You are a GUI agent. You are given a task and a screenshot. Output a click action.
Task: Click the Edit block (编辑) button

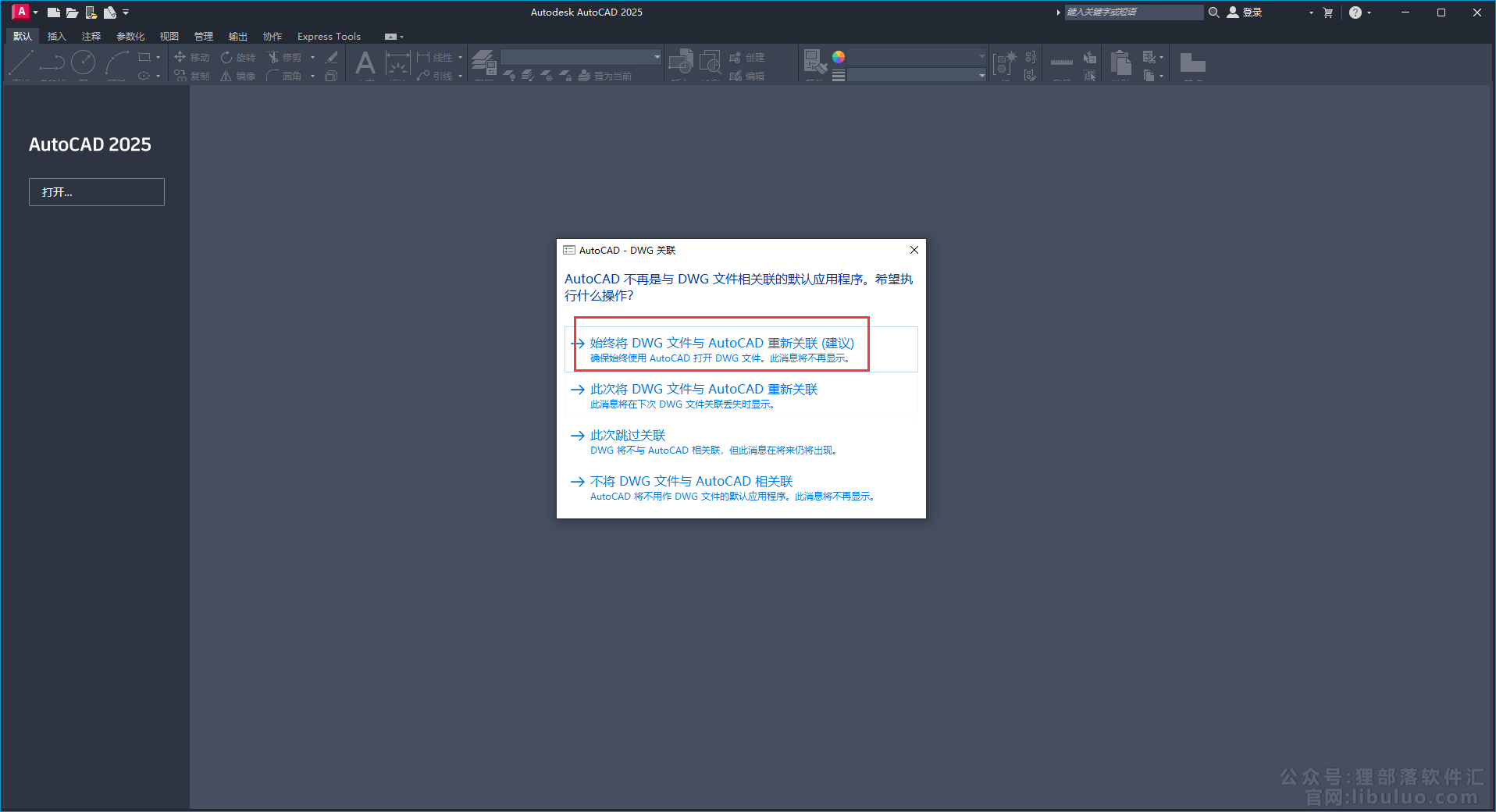click(x=747, y=76)
